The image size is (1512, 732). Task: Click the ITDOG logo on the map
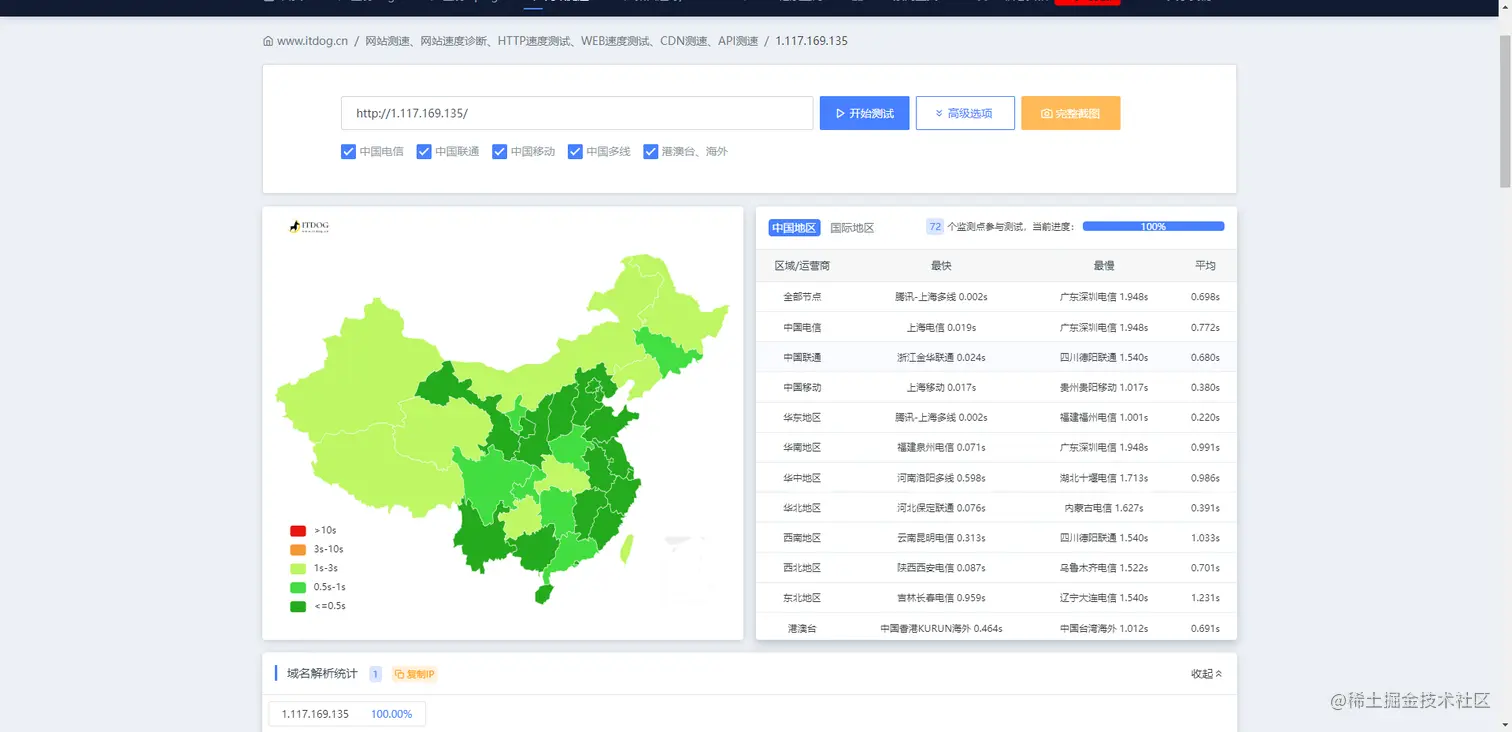coord(309,228)
